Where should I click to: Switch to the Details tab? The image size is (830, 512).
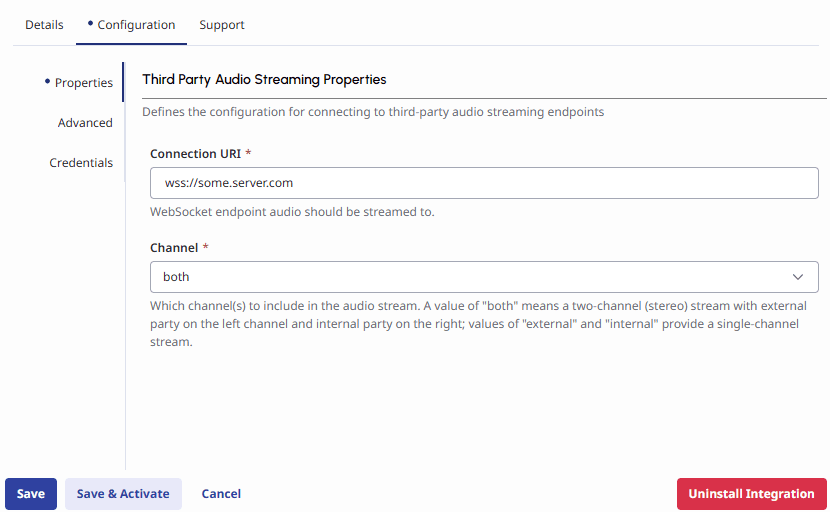pyautogui.click(x=44, y=25)
